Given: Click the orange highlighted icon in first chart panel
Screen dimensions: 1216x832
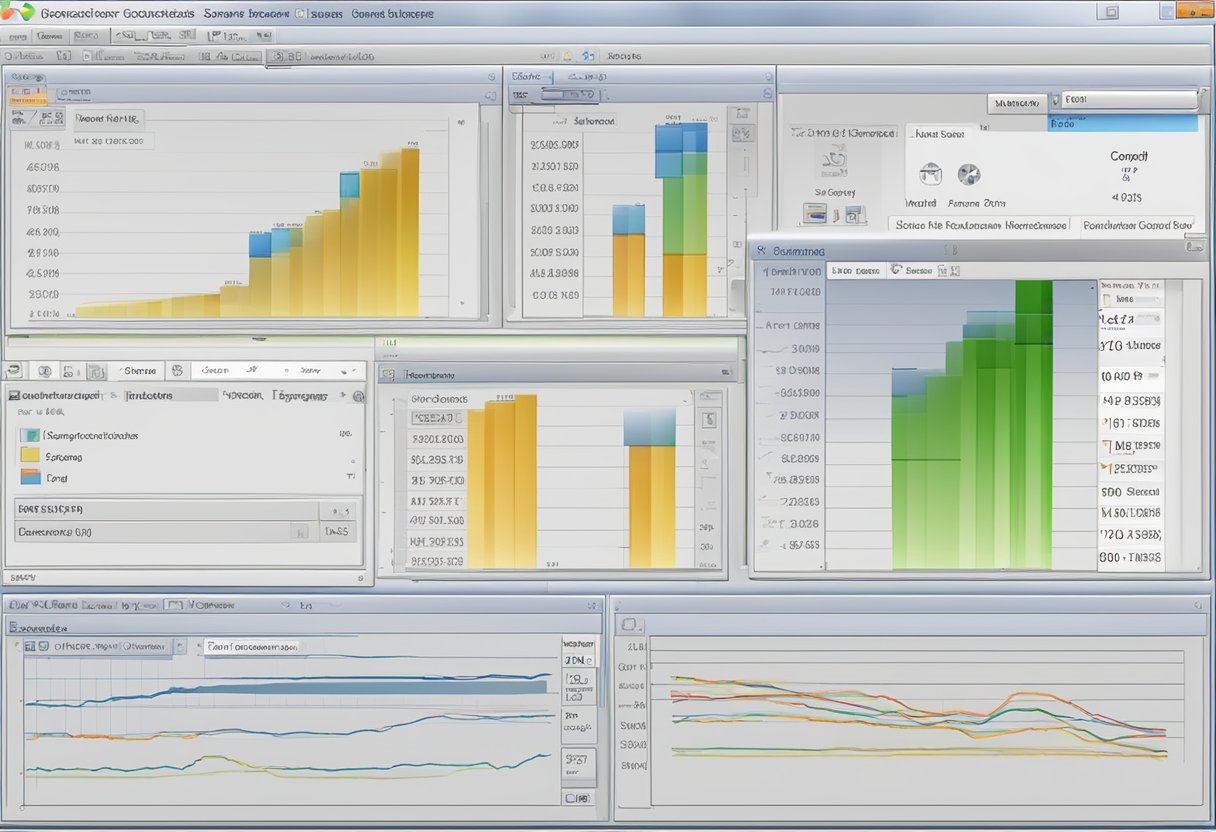Looking at the screenshot, I should tap(26, 96).
